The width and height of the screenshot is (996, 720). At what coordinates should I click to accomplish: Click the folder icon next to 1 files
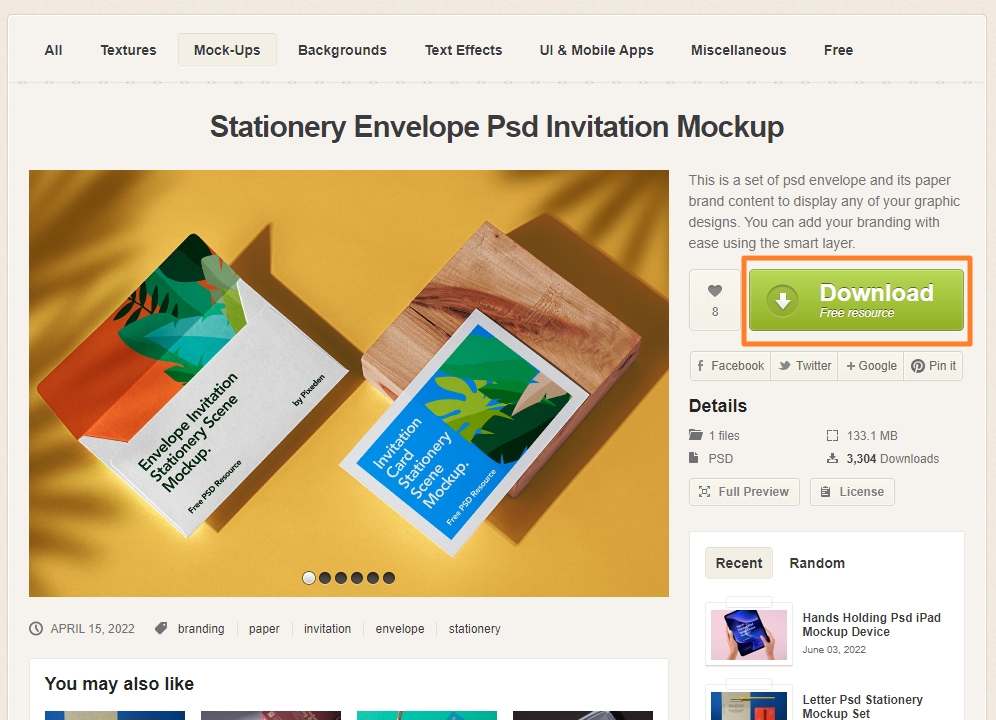(696, 435)
